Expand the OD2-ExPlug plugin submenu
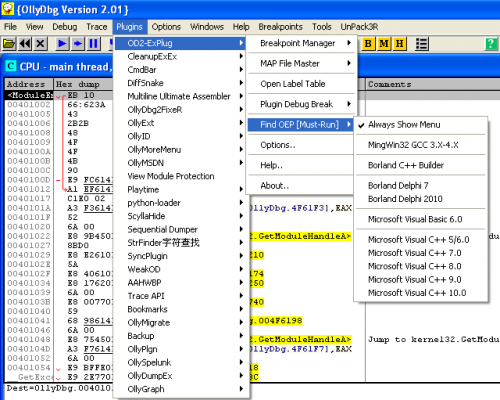 point(180,43)
